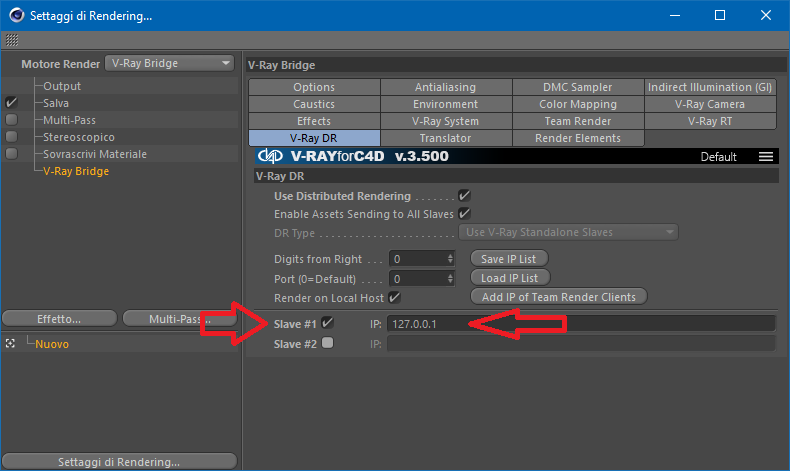Enable the Multi-Pass checkbox
790x471 pixels.
coord(12,120)
